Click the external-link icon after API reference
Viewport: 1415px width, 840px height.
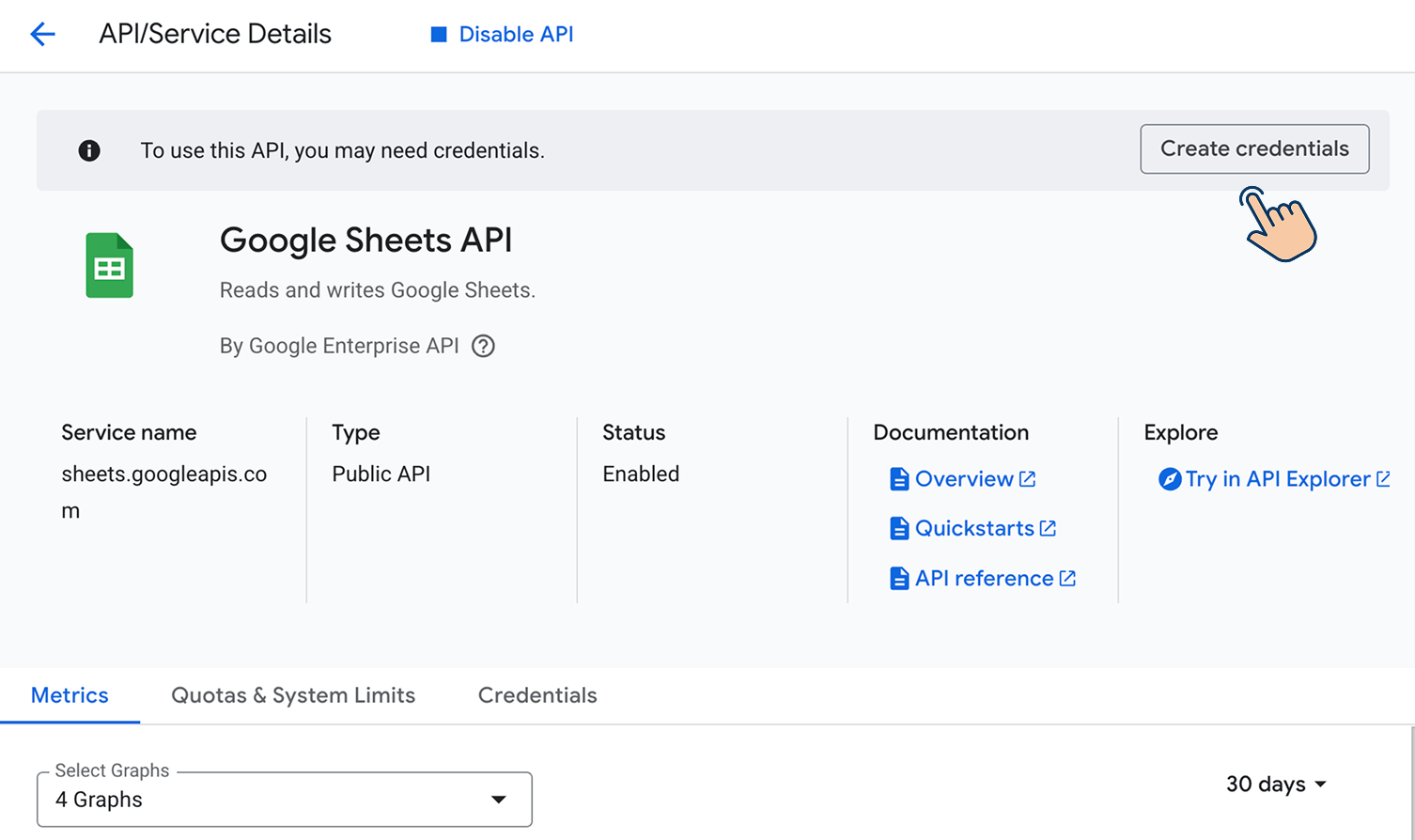pos(1068,578)
